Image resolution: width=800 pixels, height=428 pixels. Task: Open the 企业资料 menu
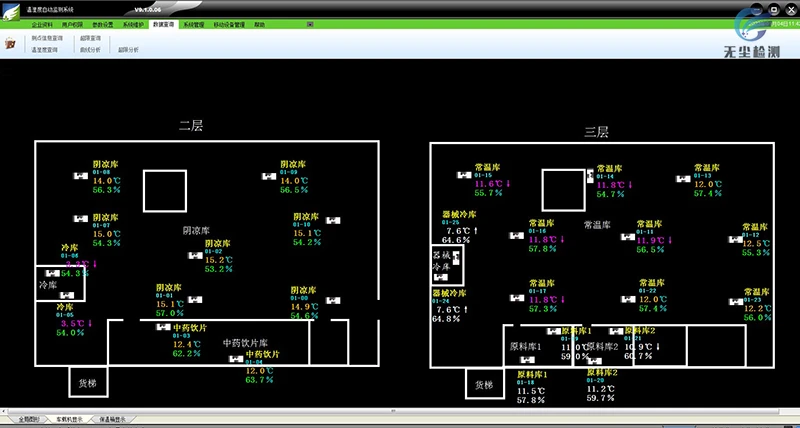[x=43, y=22]
